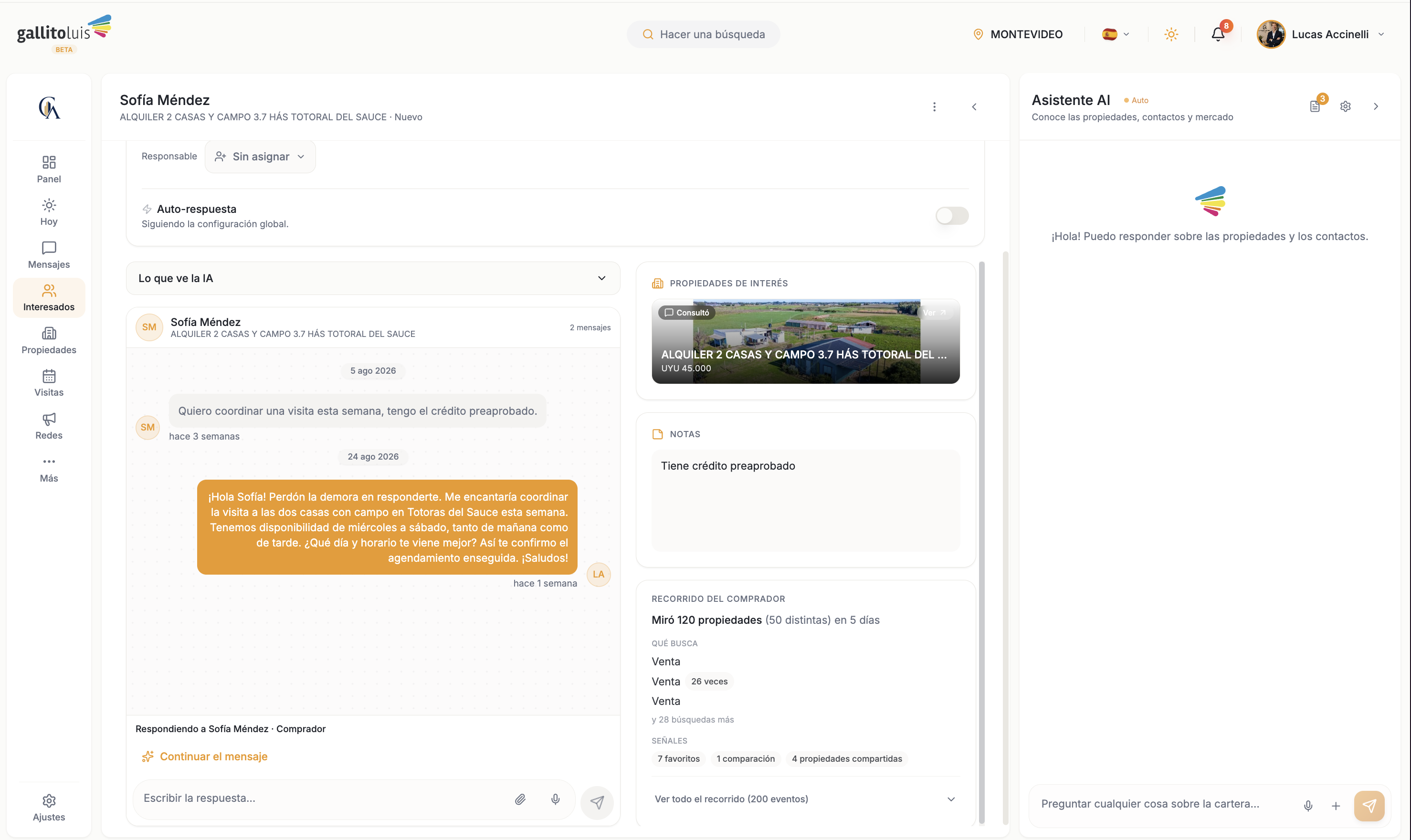The height and width of the screenshot is (840, 1411).
Task: Click the 1 comparación chip
Action: coord(746,758)
